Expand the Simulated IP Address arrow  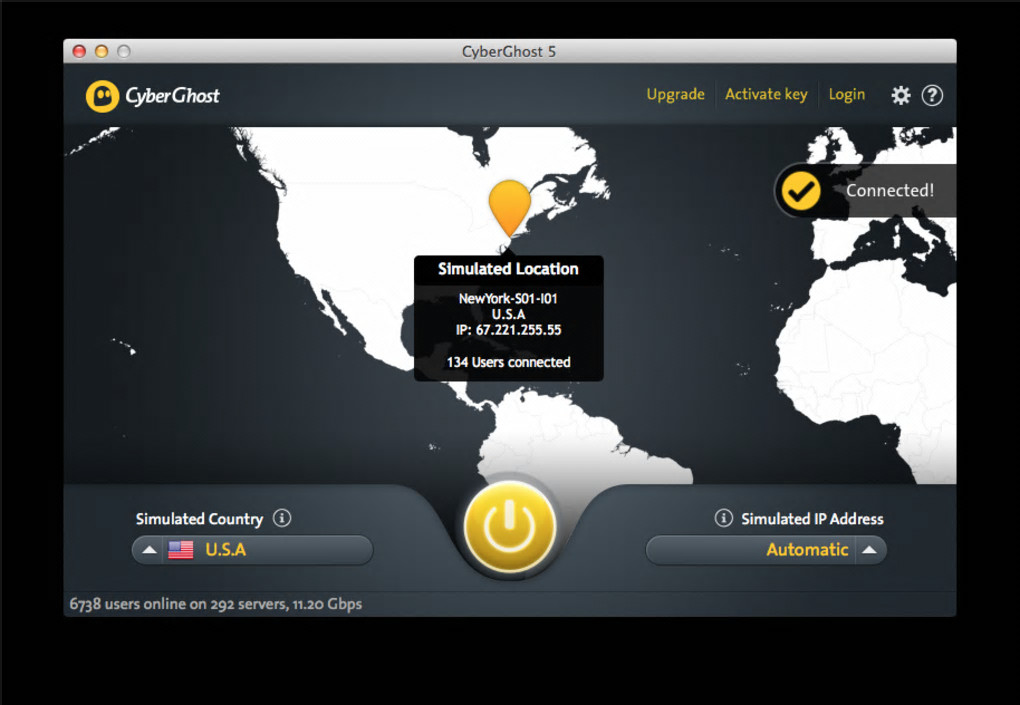[x=870, y=550]
